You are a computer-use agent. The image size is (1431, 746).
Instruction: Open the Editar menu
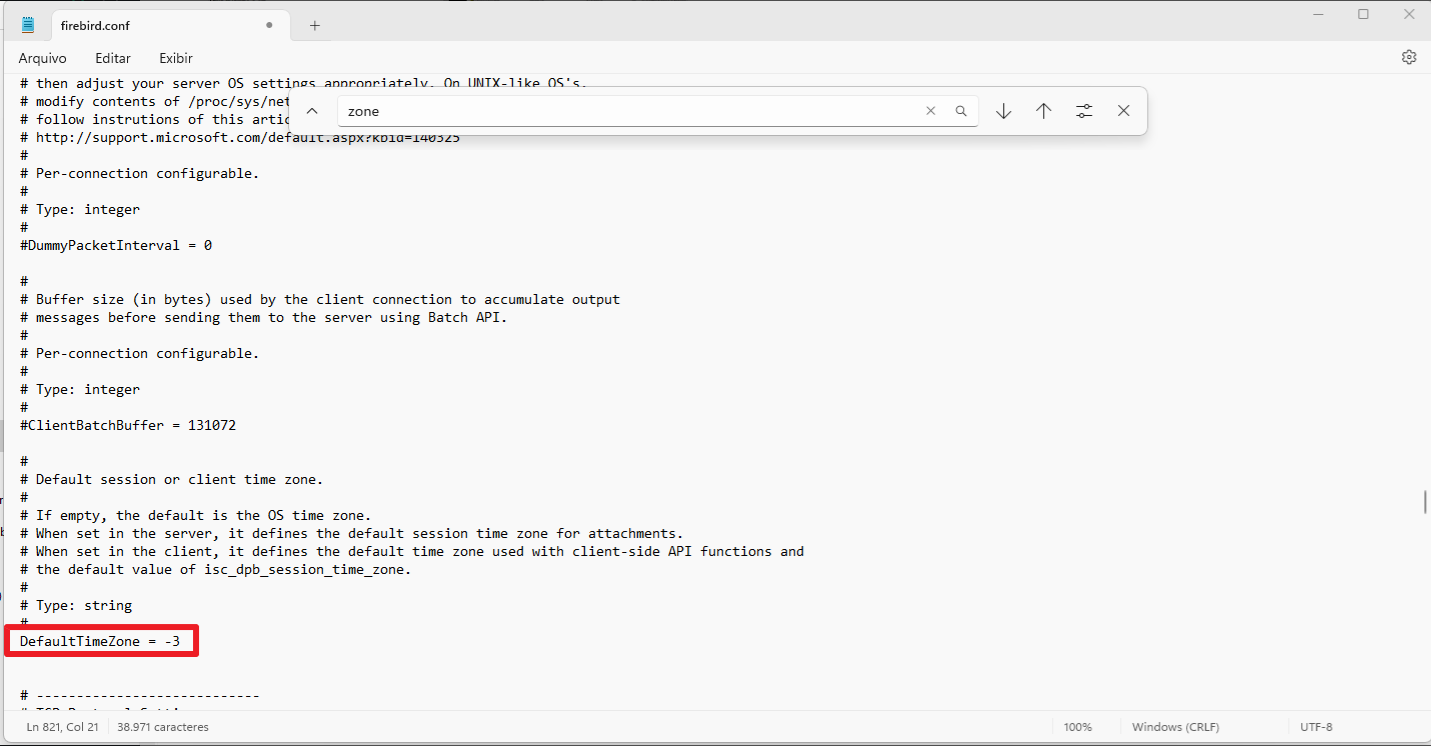[113, 58]
